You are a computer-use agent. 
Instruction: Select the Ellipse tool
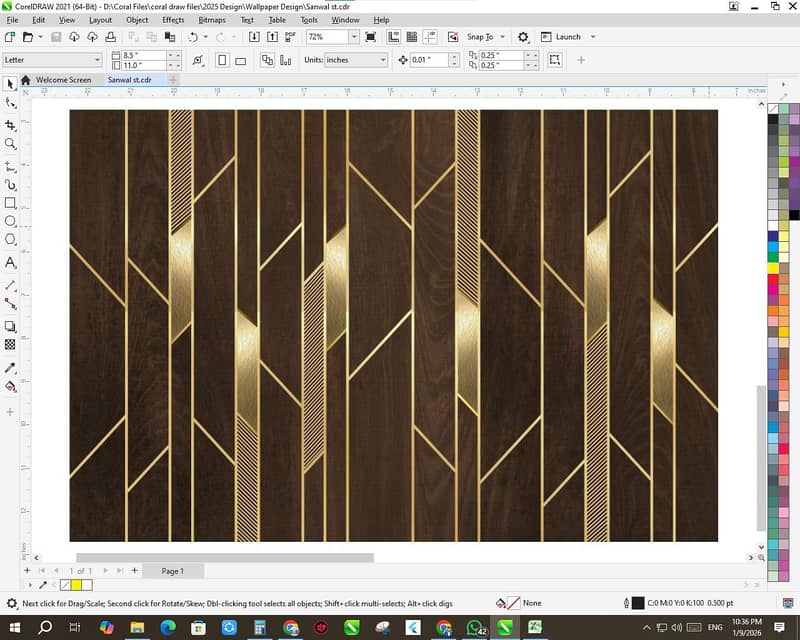[10, 221]
